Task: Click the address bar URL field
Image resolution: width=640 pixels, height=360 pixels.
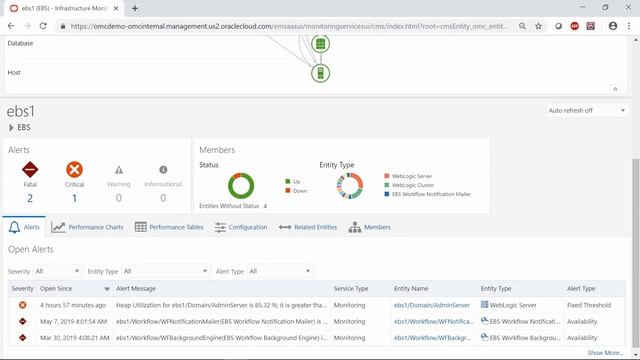Action: (x=289, y=26)
